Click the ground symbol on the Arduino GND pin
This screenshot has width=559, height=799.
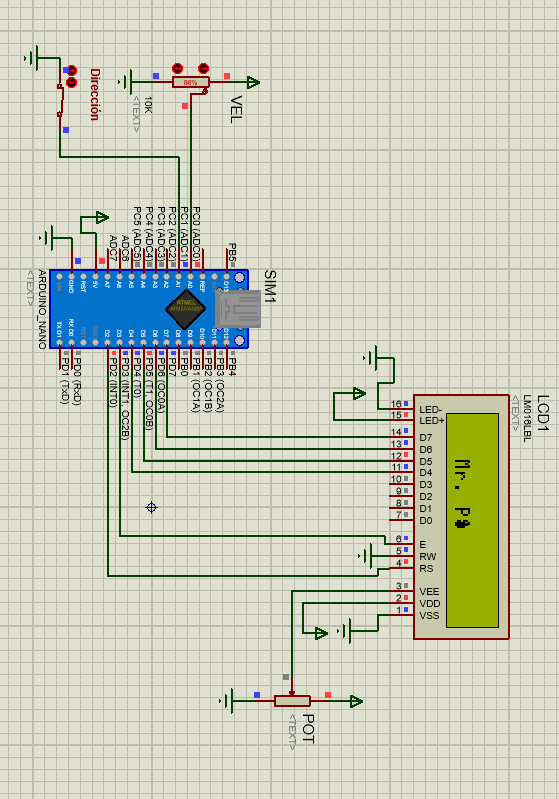(x=47, y=238)
